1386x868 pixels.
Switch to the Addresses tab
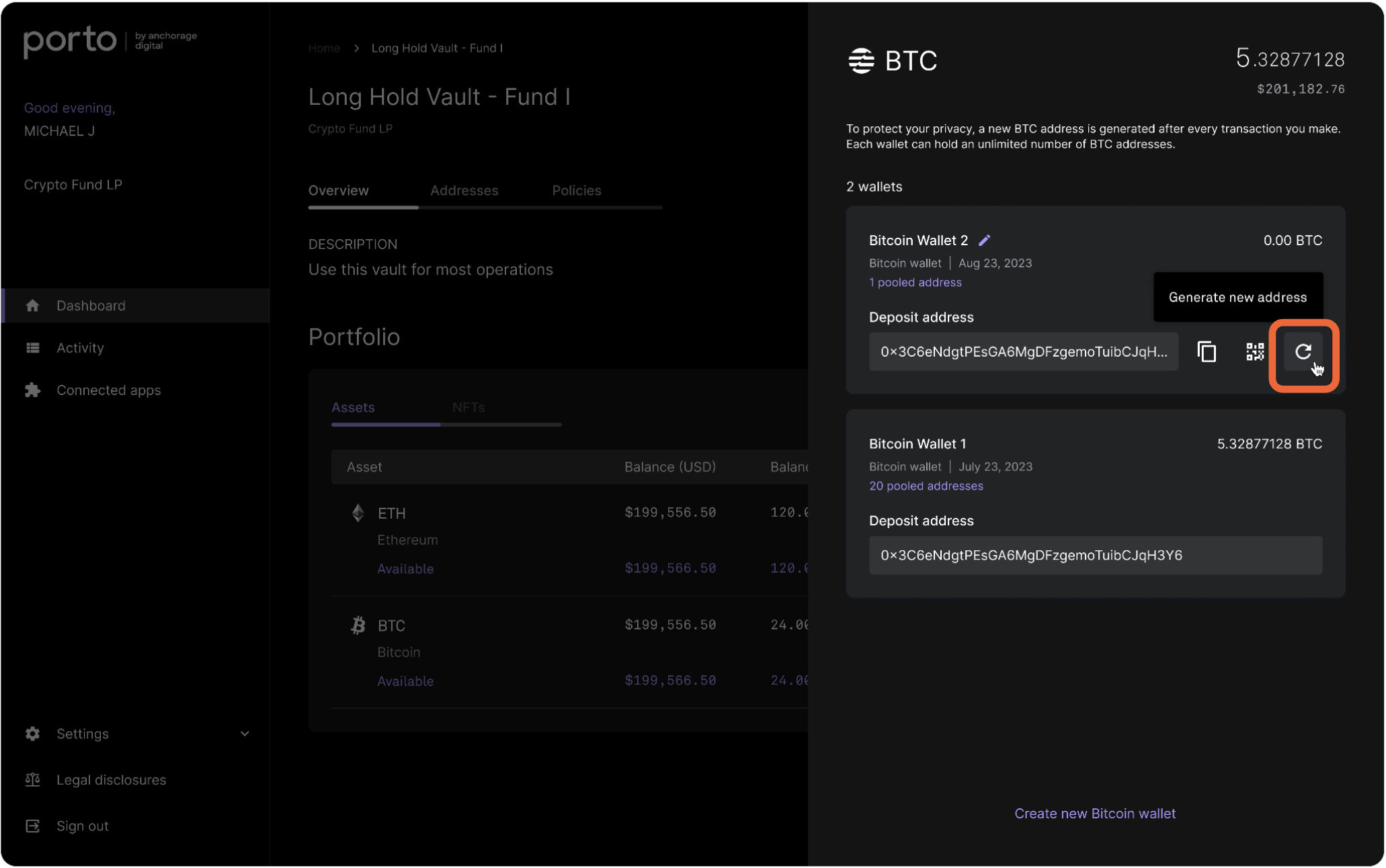[464, 191]
